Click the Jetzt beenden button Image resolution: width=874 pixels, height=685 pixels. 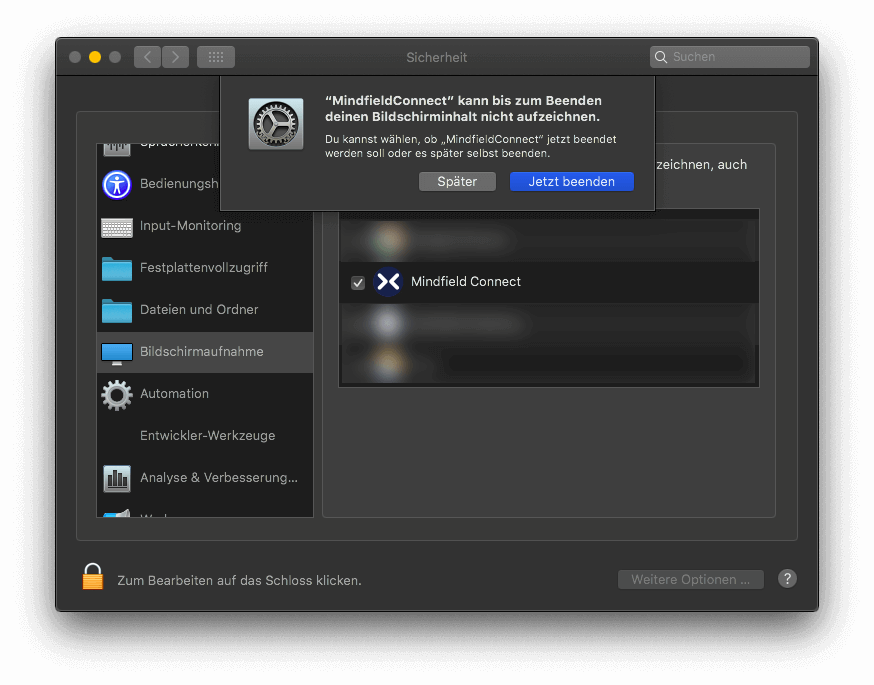[x=571, y=182]
